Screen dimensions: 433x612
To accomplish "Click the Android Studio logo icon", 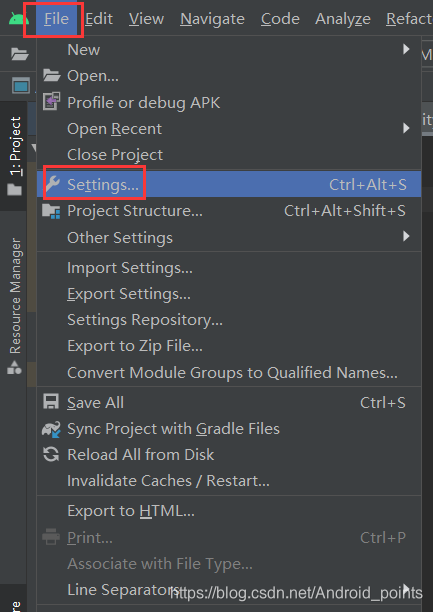I will [18, 19].
